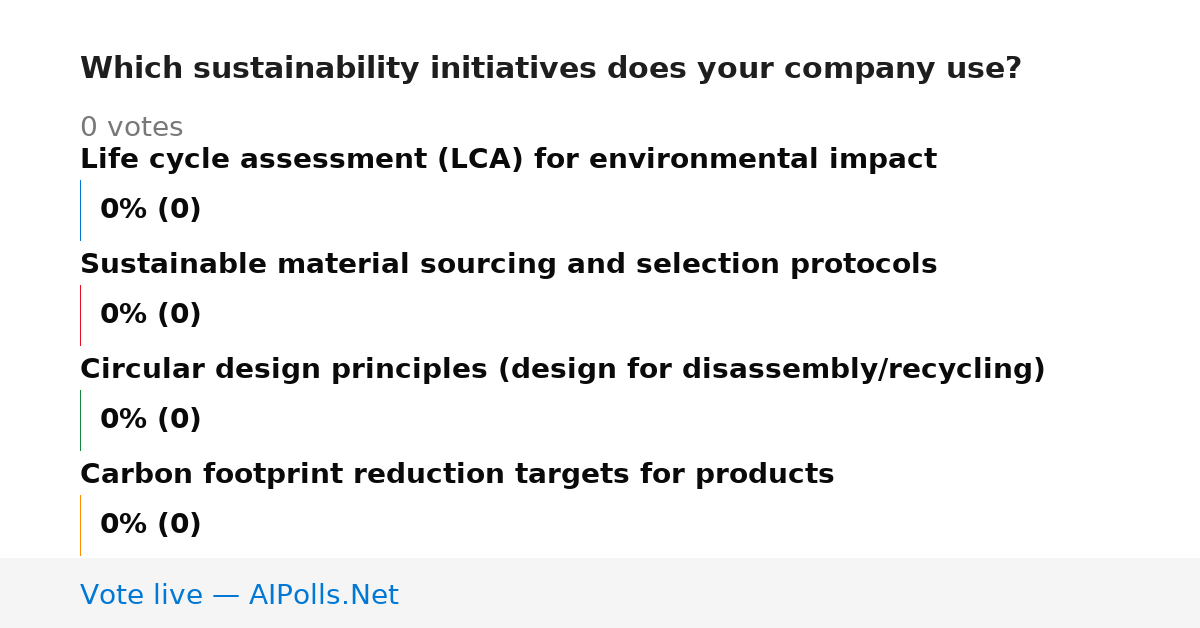Click the gray footer bar area
1200x628 pixels.
point(600,593)
